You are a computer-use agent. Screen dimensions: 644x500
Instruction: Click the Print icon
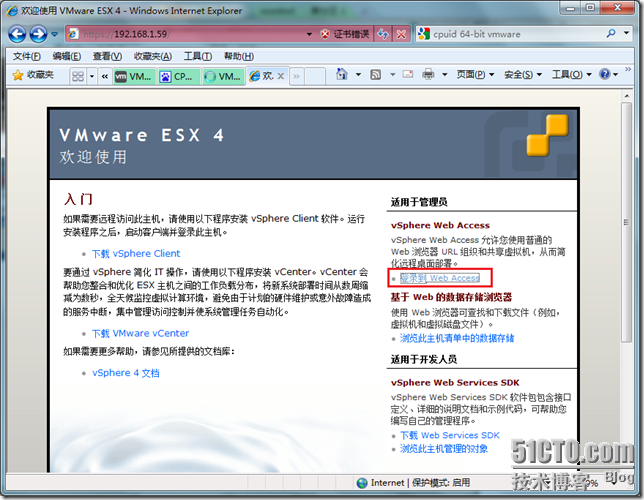(x=428, y=74)
